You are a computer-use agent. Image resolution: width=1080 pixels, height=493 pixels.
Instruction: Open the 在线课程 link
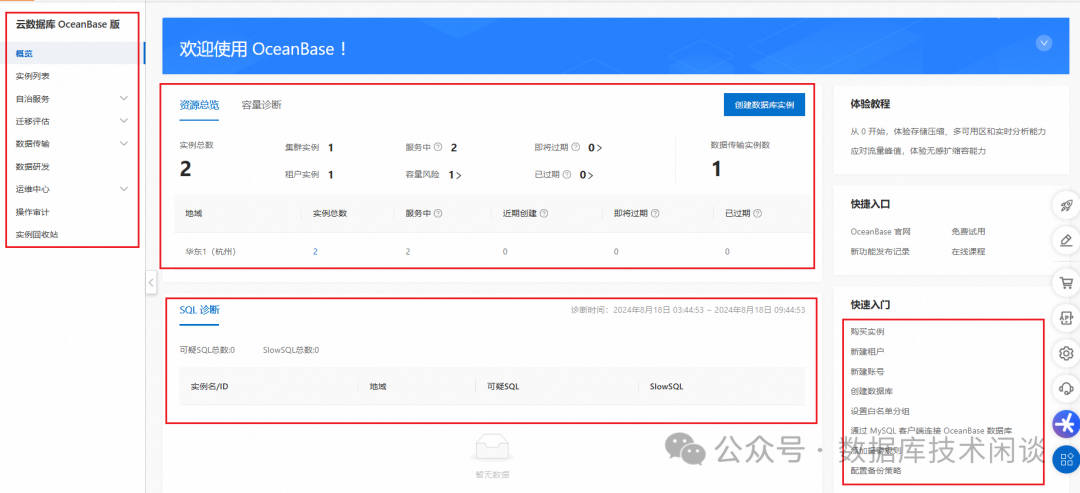[968, 251]
